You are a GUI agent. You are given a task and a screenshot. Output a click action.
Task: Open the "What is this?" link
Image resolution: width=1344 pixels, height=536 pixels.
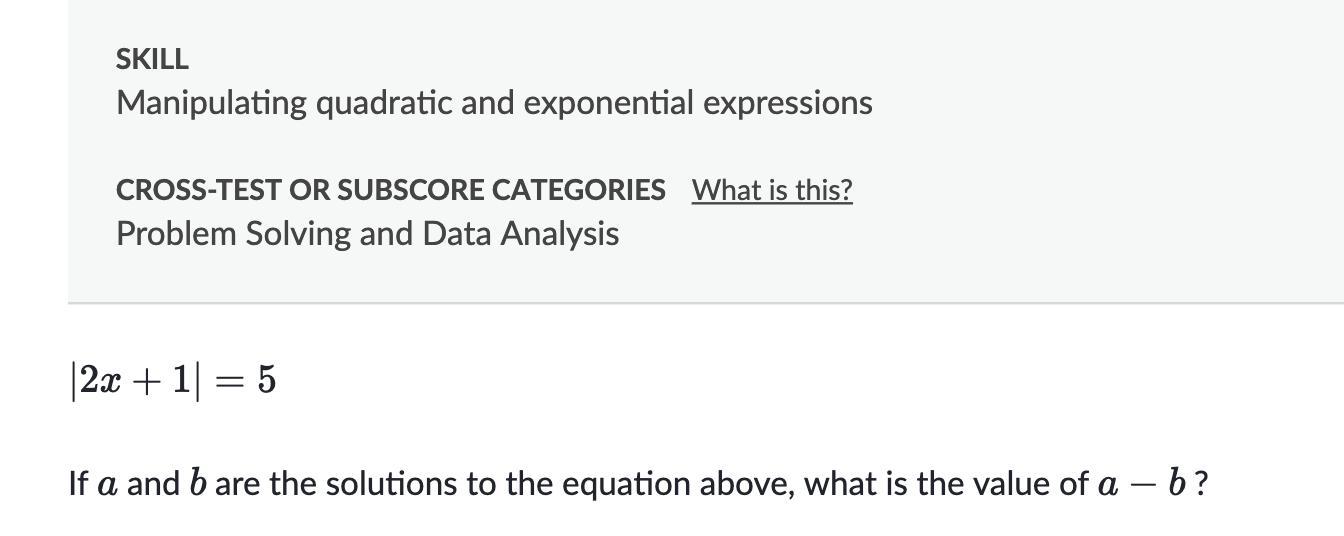[x=771, y=190]
